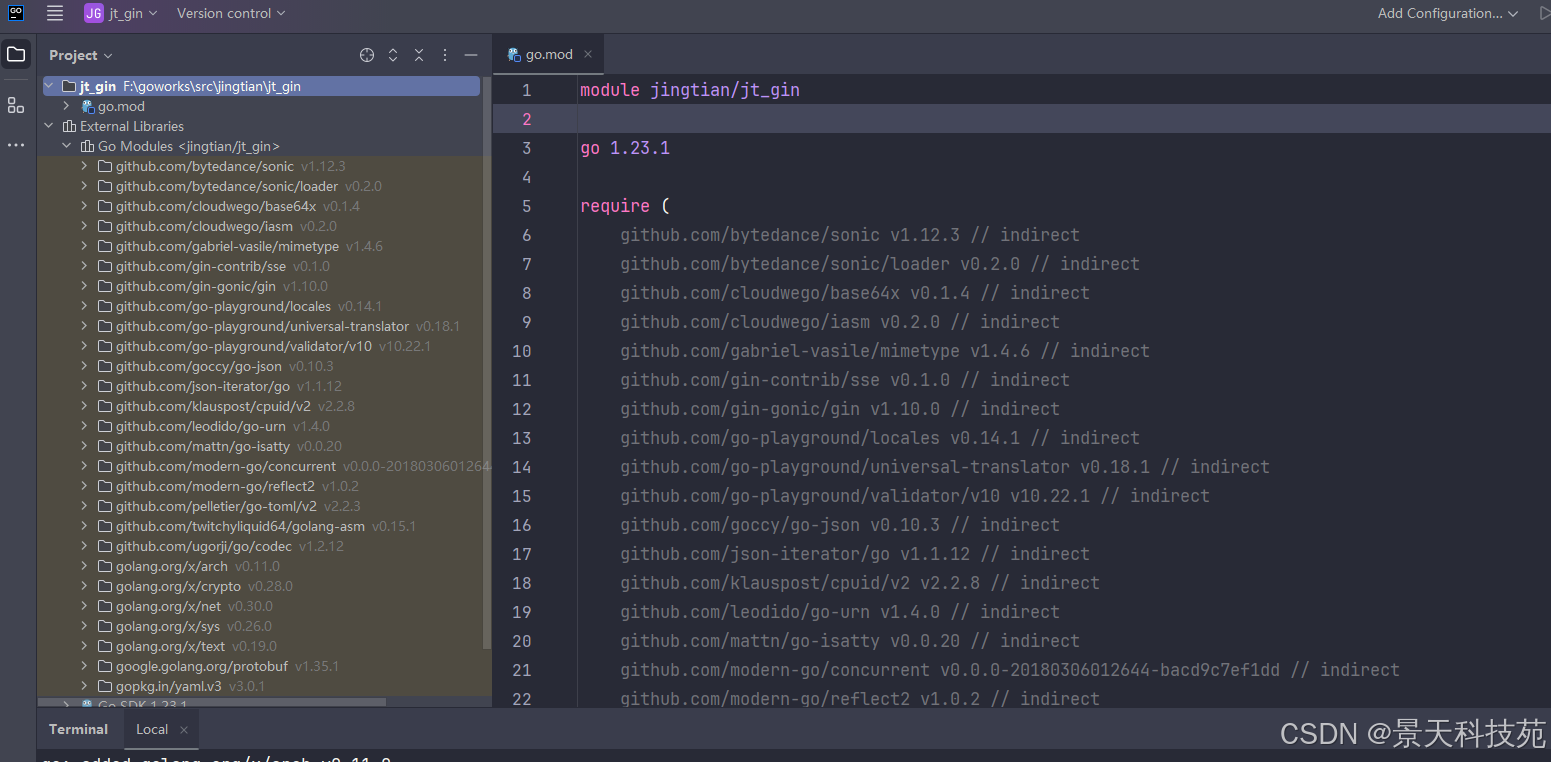Click 'module jingtian/jt_gin' code line
Image resolution: width=1551 pixels, height=762 pixels.
click(690, 90)
